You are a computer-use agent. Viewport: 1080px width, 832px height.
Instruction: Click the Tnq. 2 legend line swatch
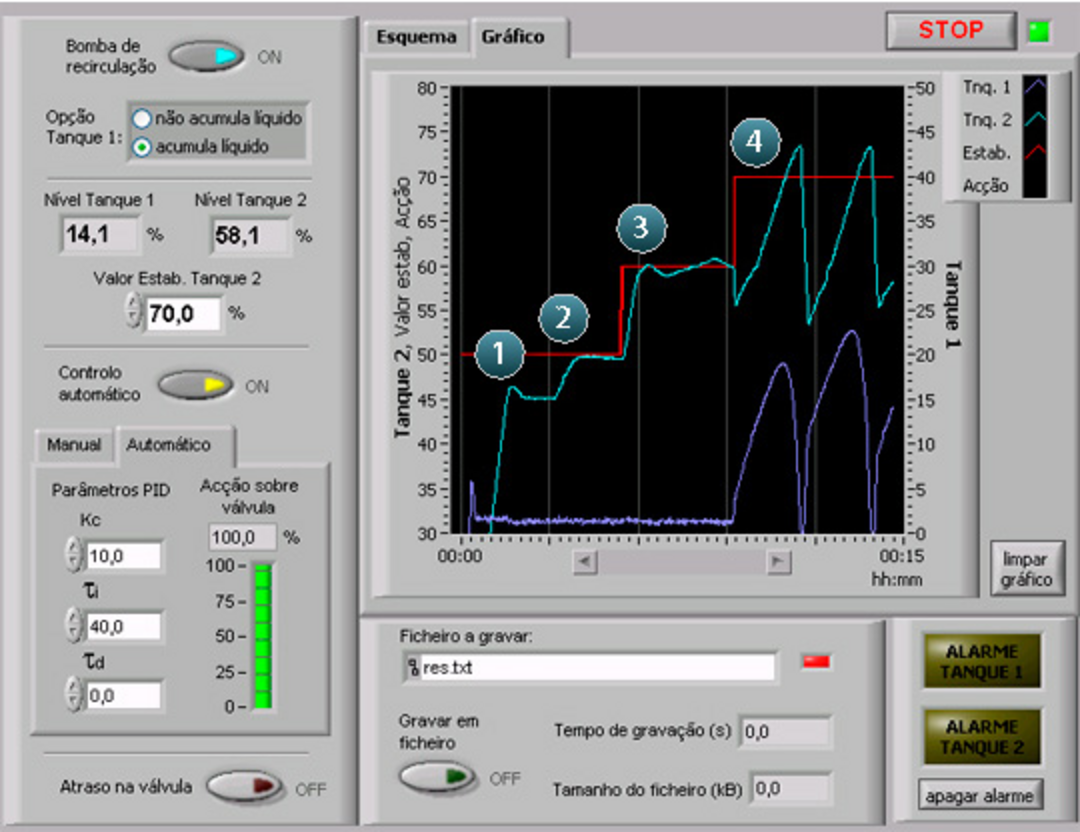tap(1034, 120)
